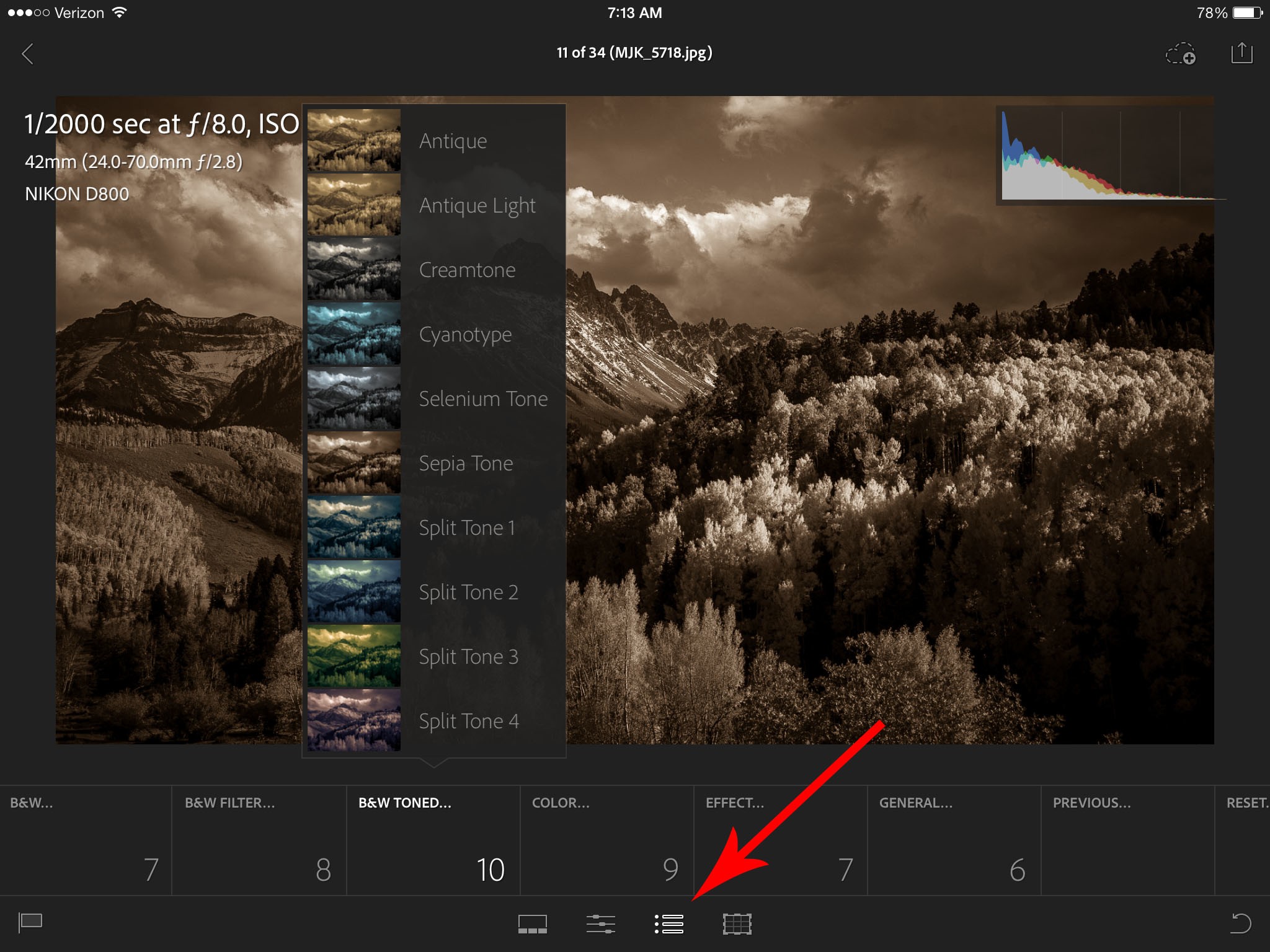Select the Split Tone 2 thumbnail
The image size is (1270, 952).
[354, 592]
